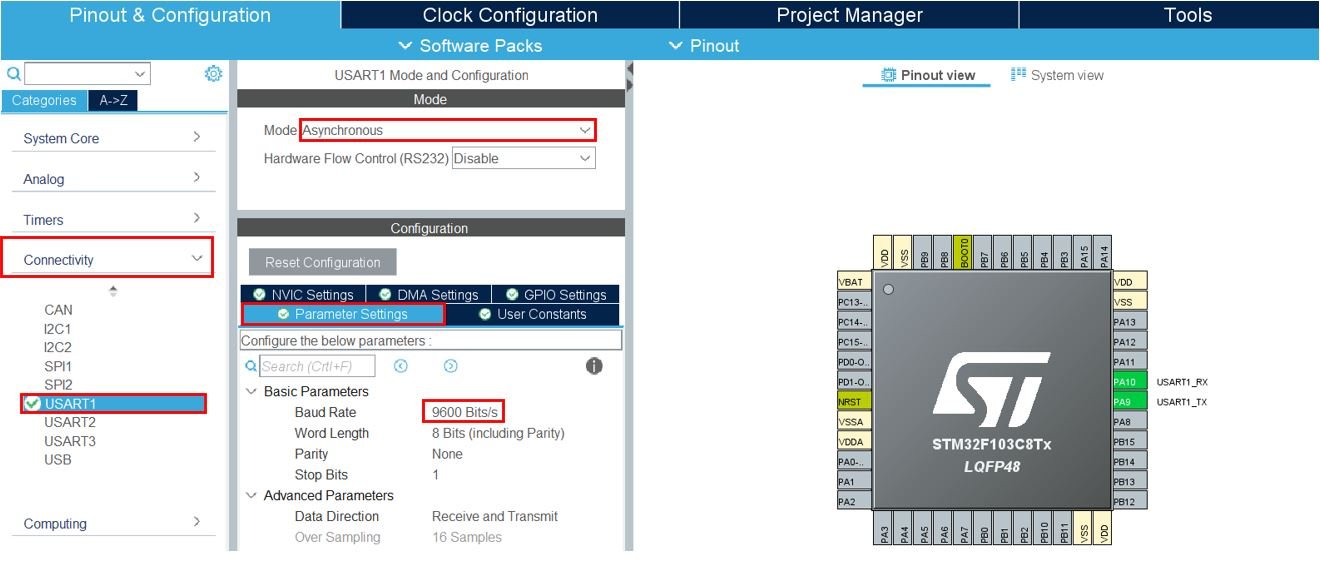The height and width of the screenshot is (574, 1320).
Task: Select the NRST pin on chip
Action: [x=853, y=402]
